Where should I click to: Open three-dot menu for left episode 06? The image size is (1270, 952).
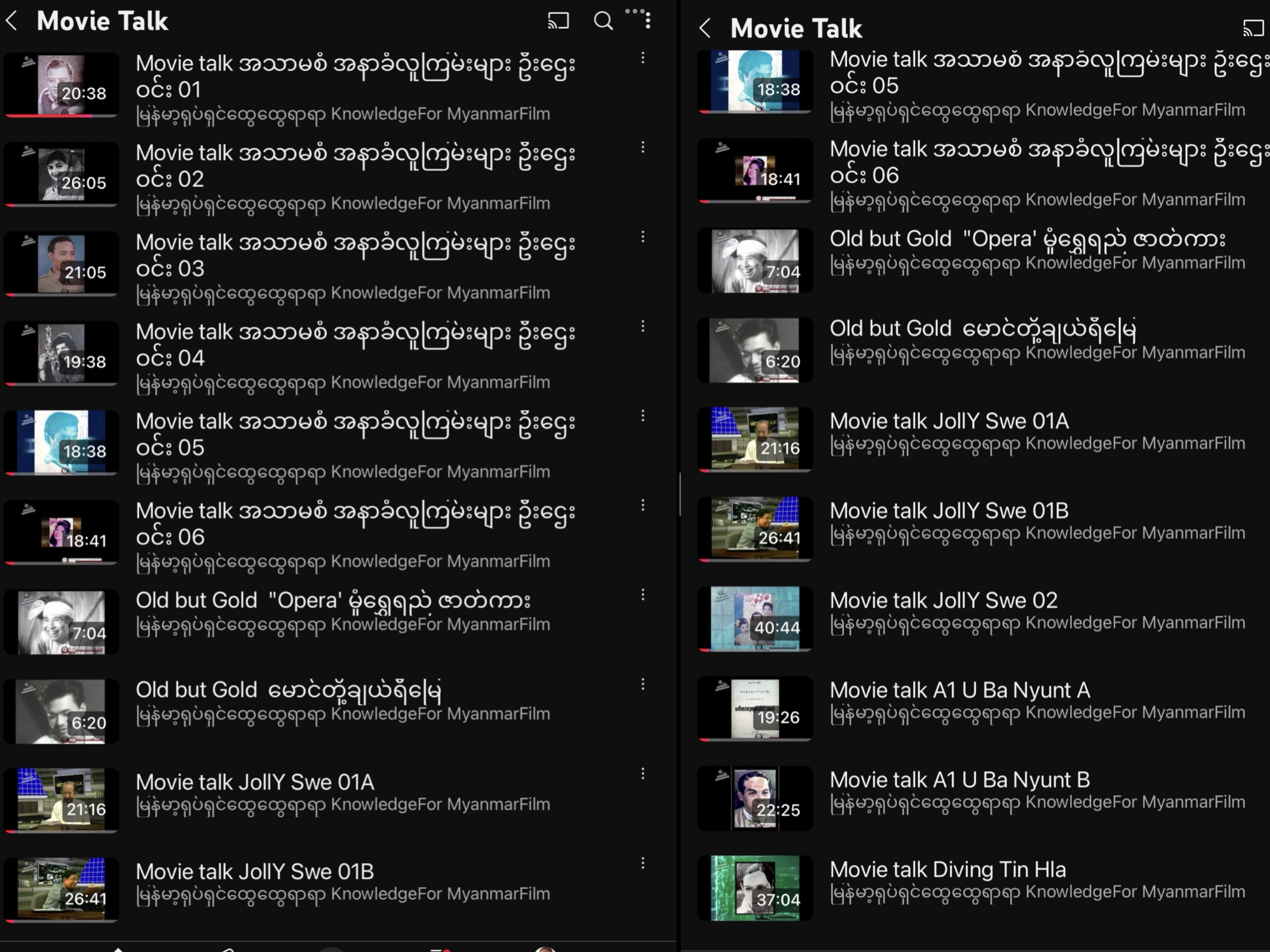(x=643, y=505)
